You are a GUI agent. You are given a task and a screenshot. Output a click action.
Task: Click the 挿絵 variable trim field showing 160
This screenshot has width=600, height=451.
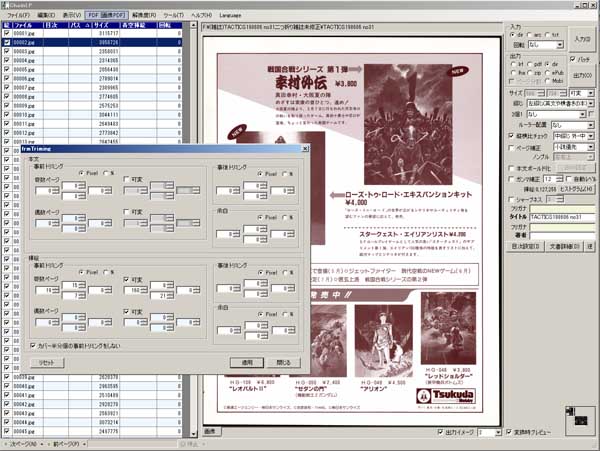[135, 290]
